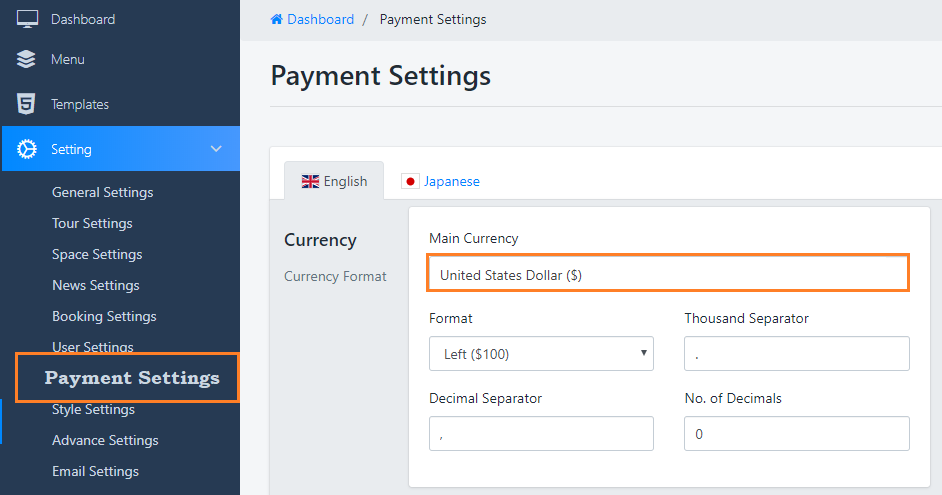Image resolution: width=942 pixels, height=495 pixels.
Task: Click the Dashboard monitor icon in sidebar
Action: (x=27, y=19)
